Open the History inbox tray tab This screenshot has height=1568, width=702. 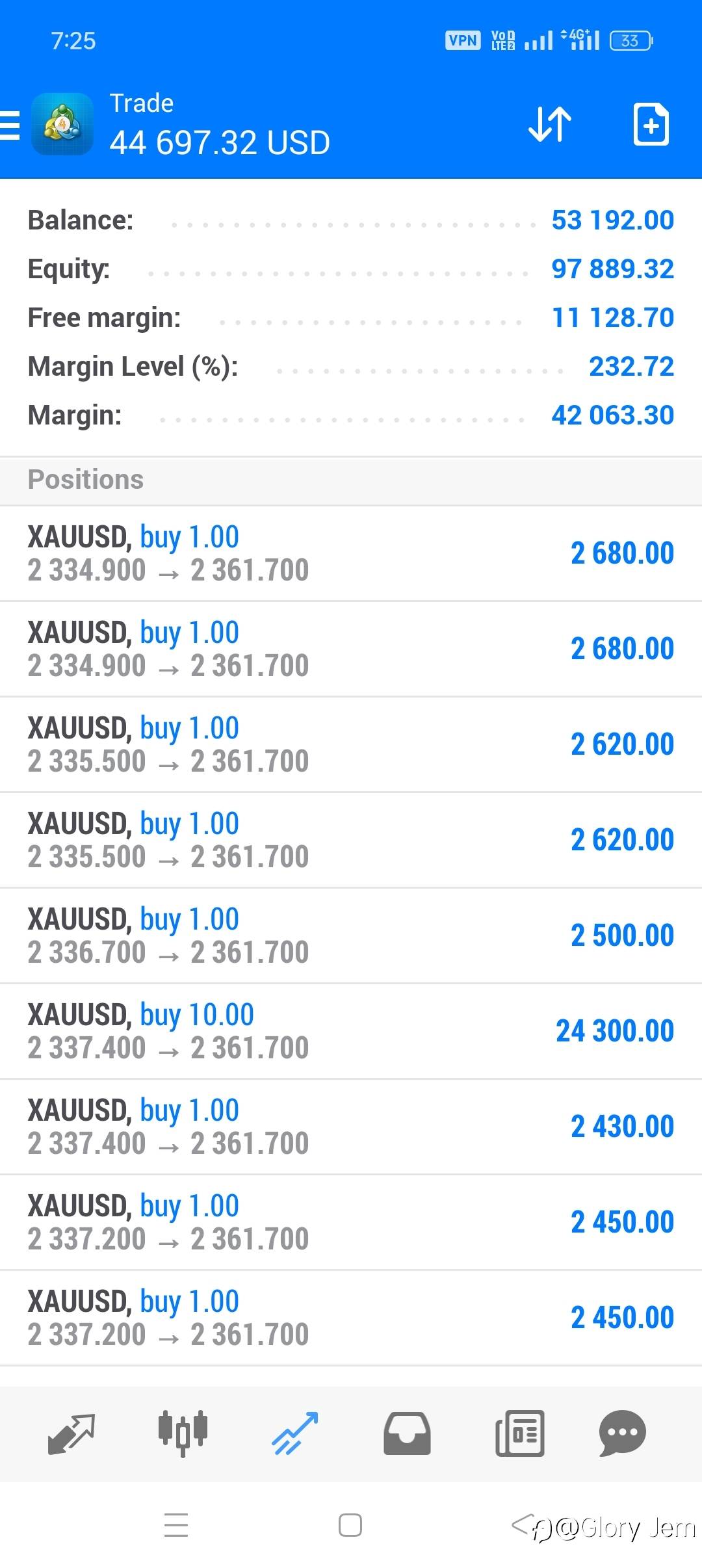(407, 1433)
